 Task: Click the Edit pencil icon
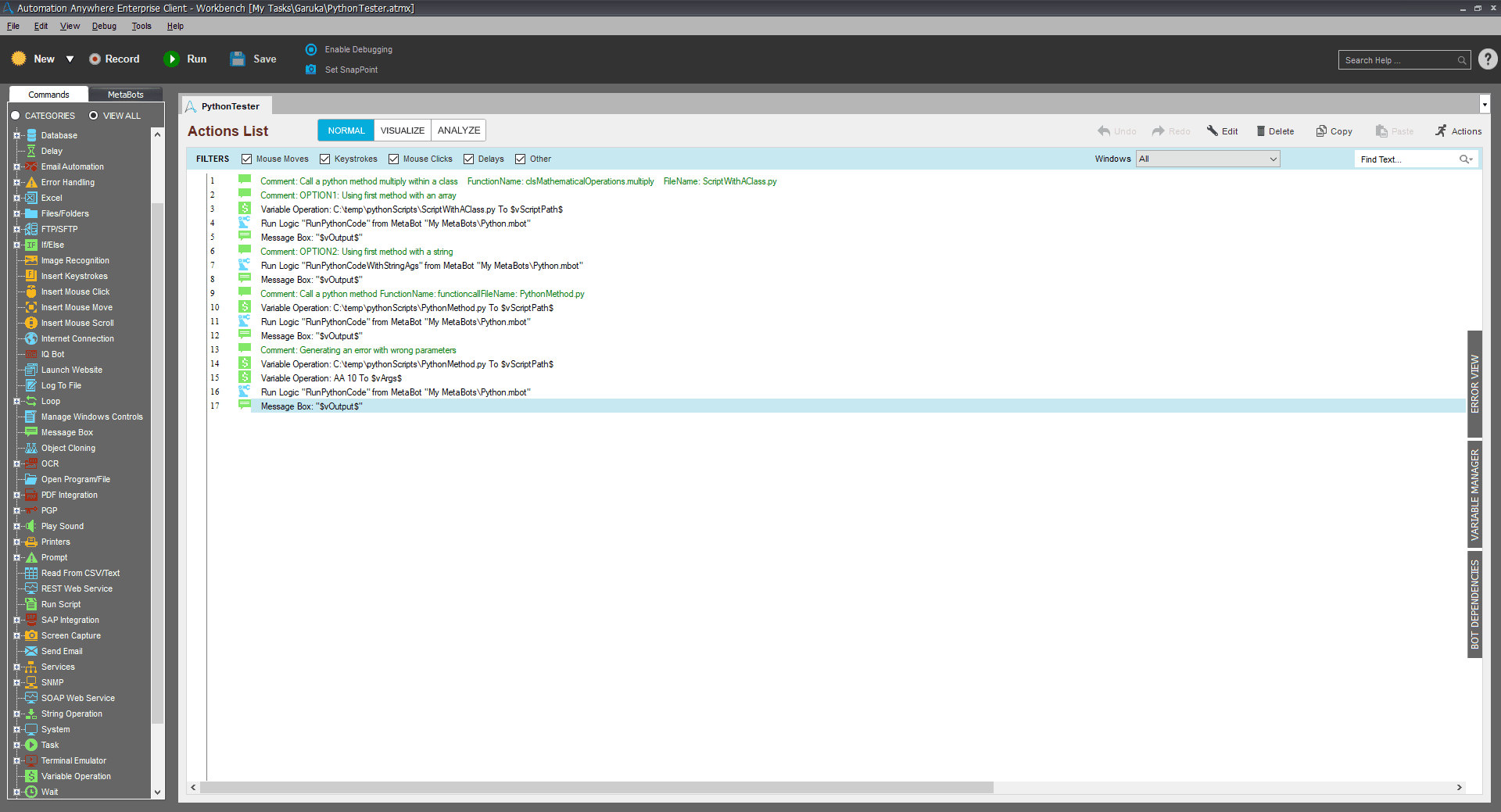(x=1213, y=131)
